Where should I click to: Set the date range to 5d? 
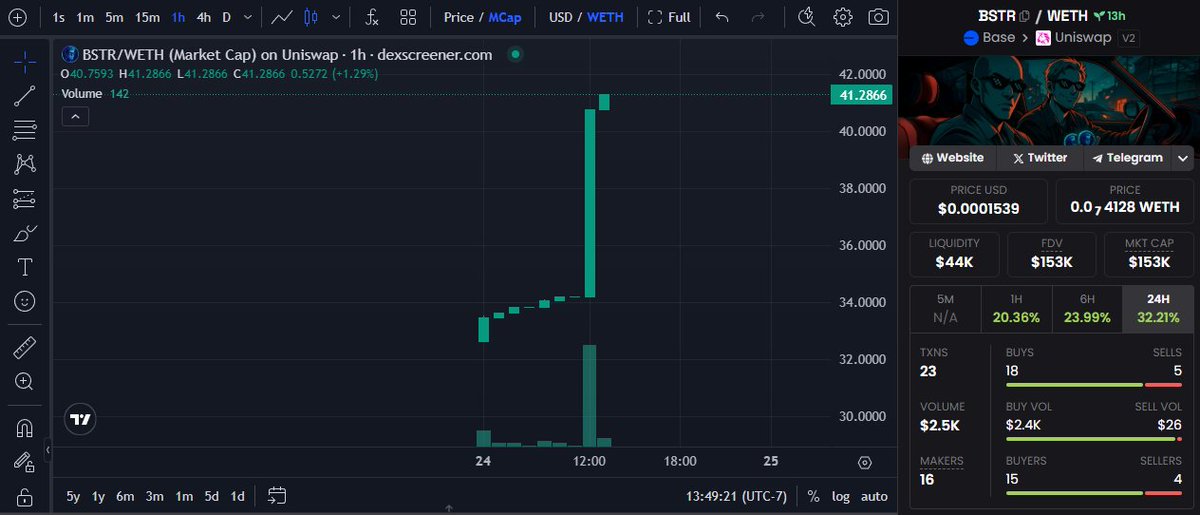tap(212, 496)
